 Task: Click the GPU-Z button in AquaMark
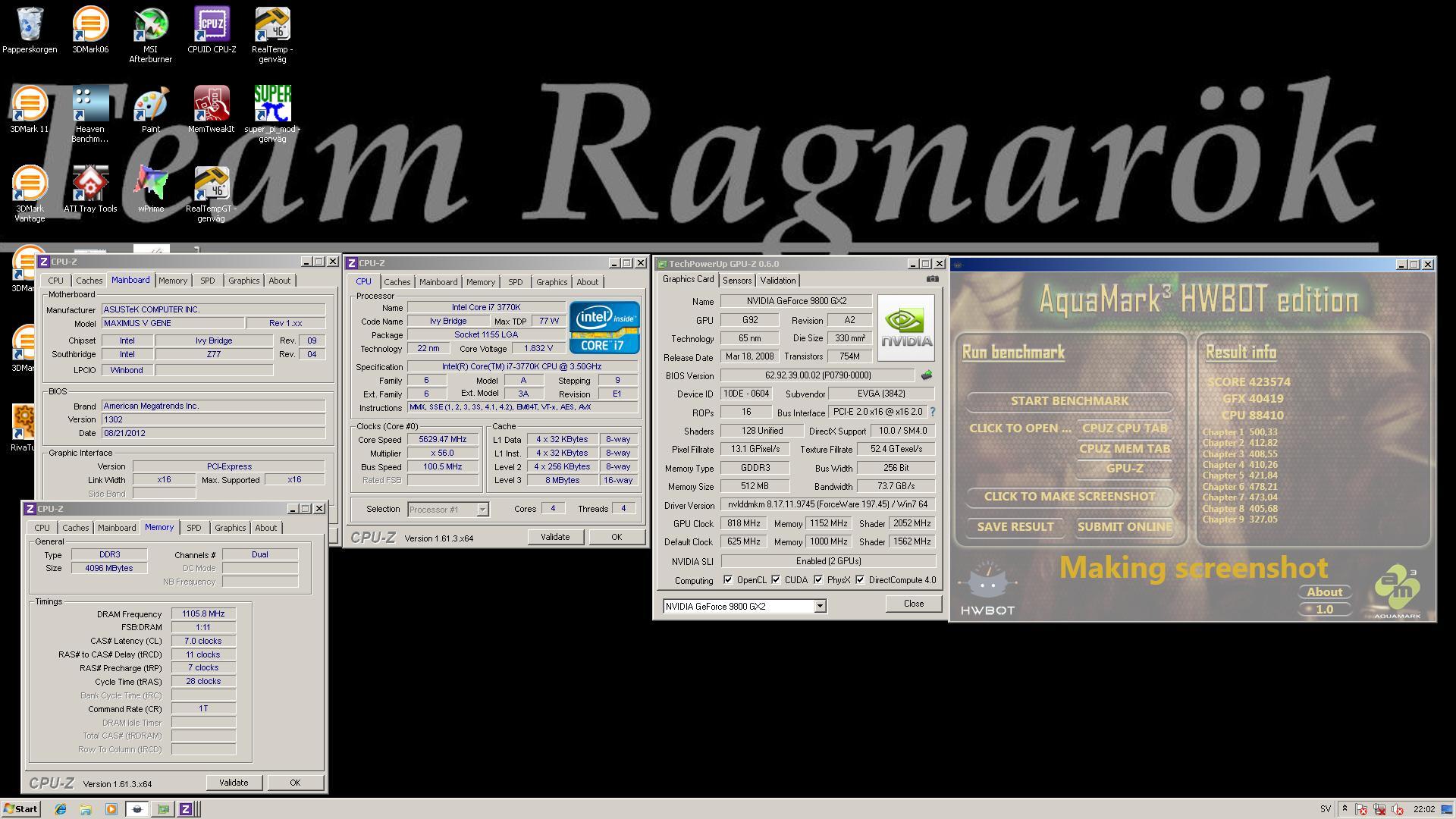coord(1125,468)
